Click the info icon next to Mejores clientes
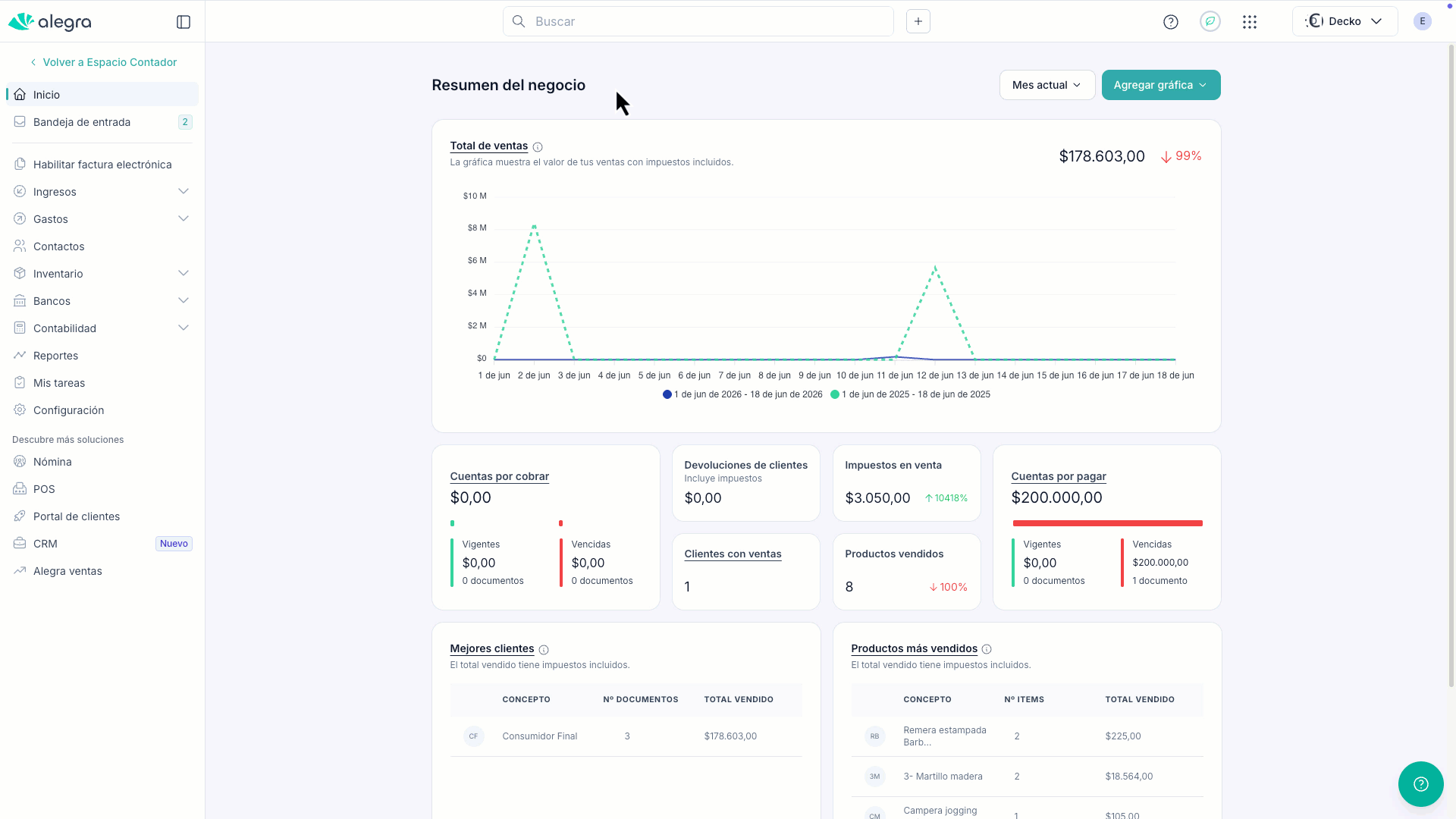 pyautogui.click(x=544, y=650)
